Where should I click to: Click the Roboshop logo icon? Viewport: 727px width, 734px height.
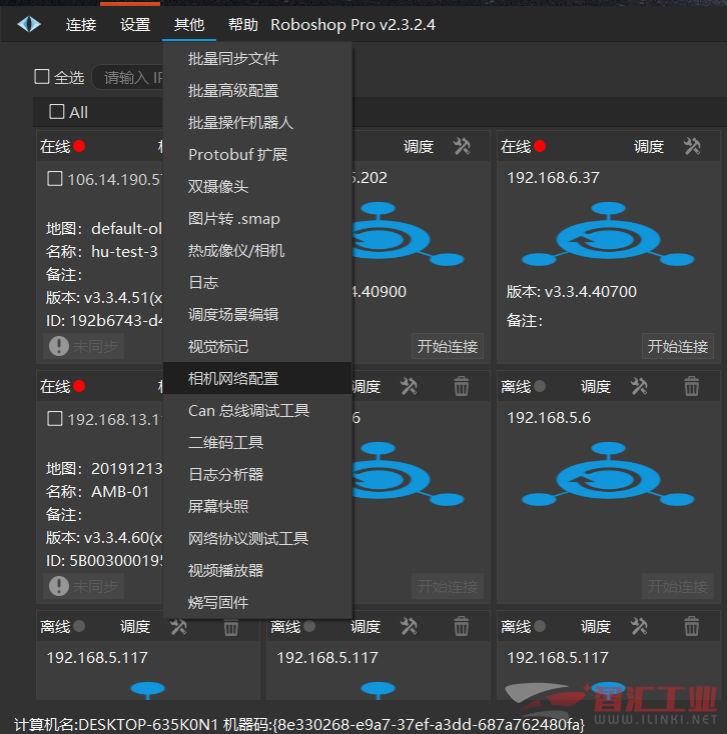[29, 24]
